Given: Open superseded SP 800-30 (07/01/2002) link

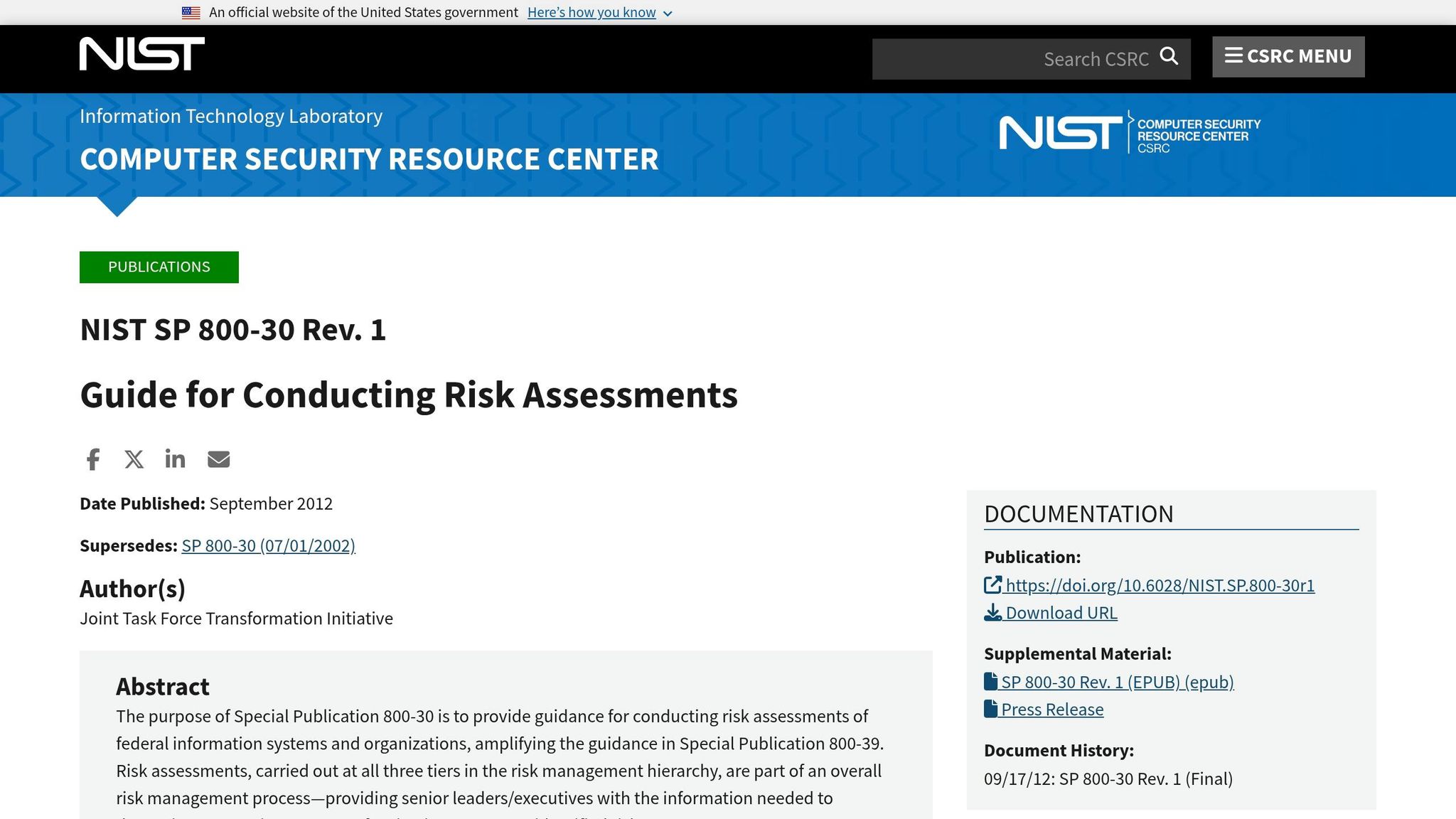Looking at the screenshot, I should pyautogui.click(x=268, y=546).
